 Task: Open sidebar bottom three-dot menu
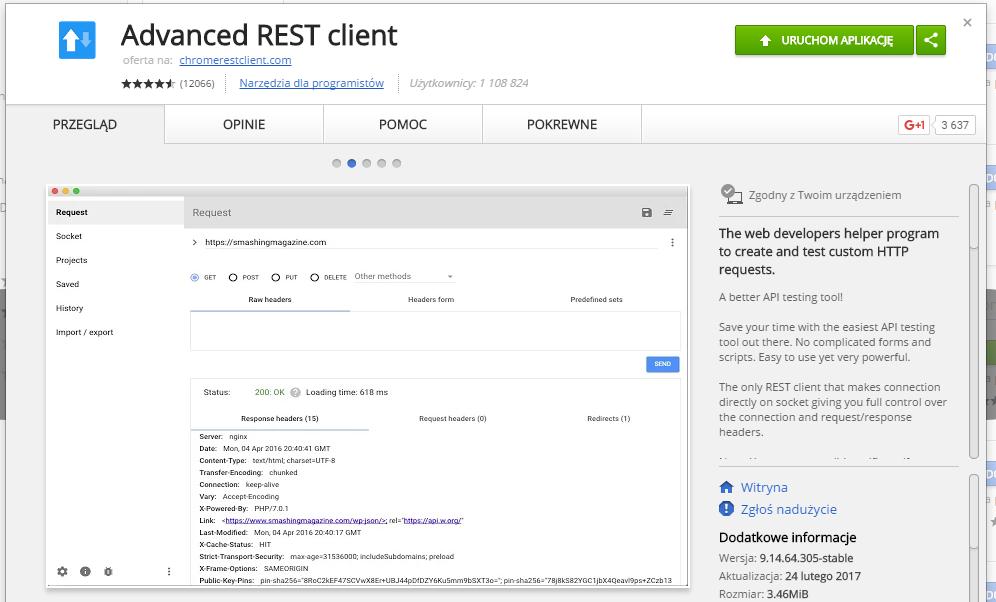[x=169, y=572]
